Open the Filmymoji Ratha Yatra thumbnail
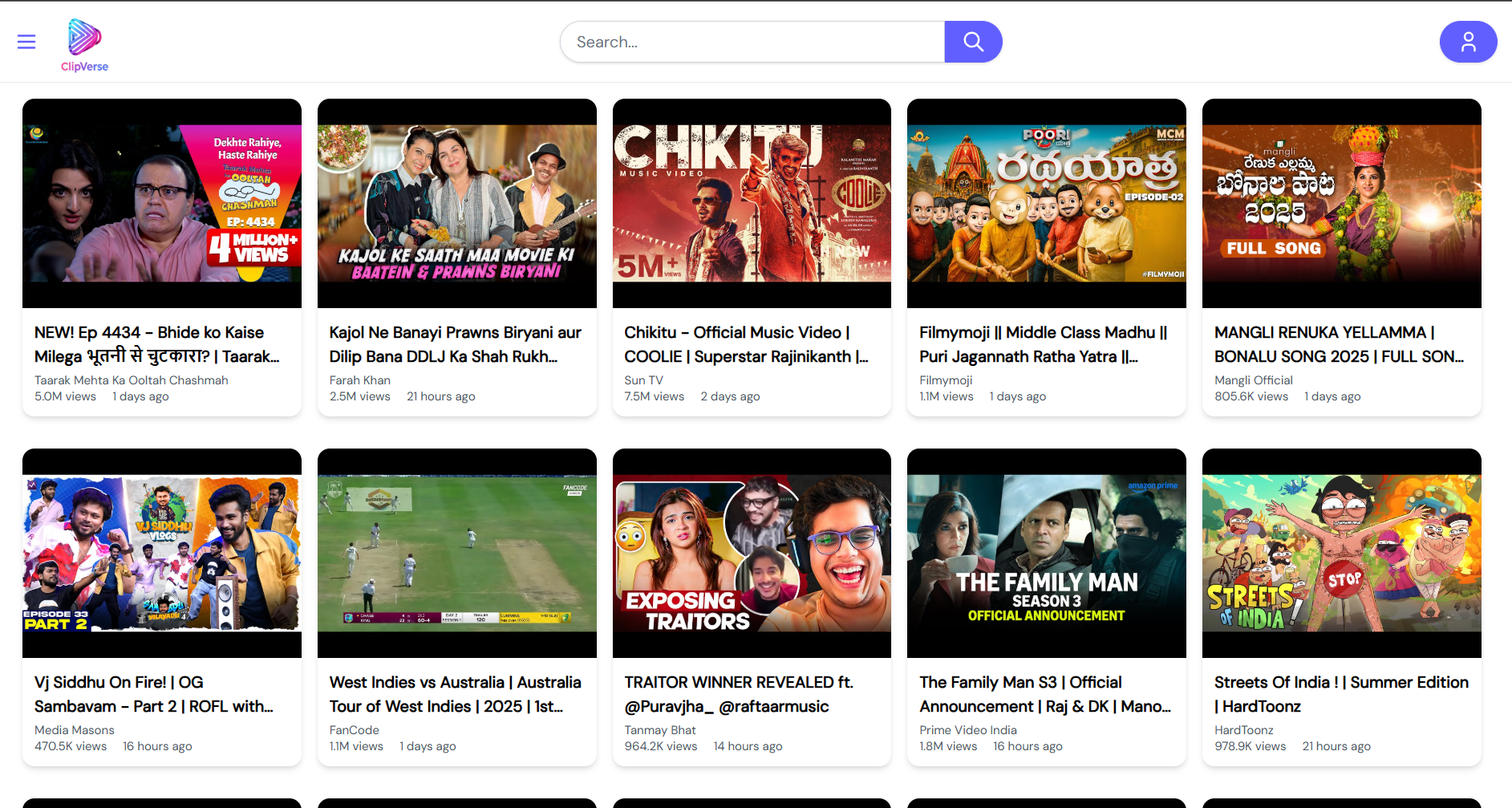The height and width of the screenshot is (808, 1512). pos(1047,203)
